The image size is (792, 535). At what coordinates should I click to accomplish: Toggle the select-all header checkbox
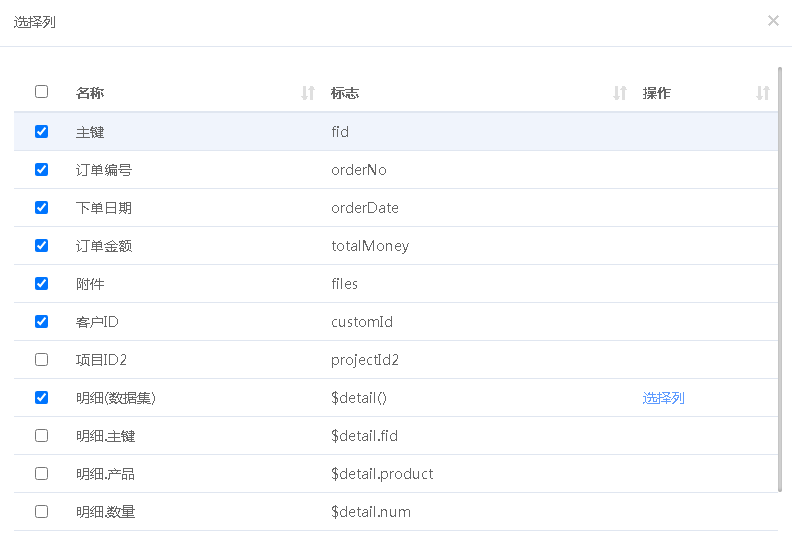41,92
